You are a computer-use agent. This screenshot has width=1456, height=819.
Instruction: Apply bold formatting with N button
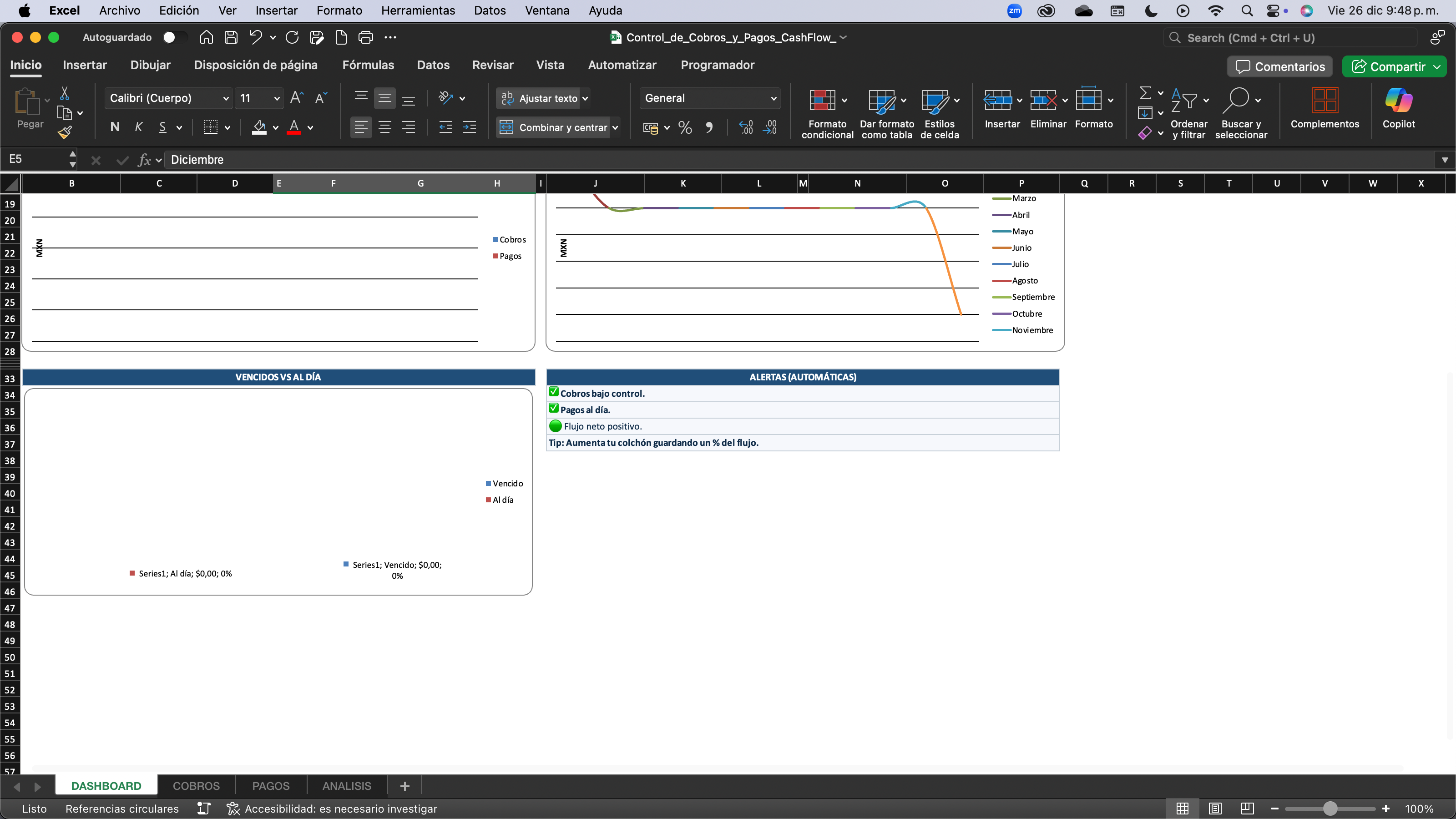coord(115,127)
